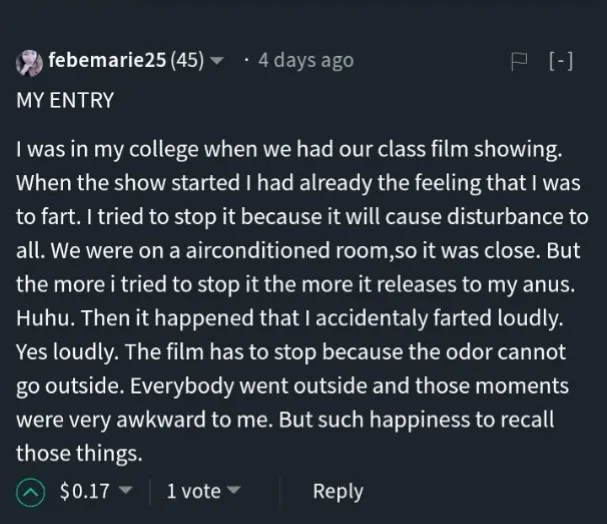The width and height of the screenshot is (607, 524).
Task: Click the word "airconditioned" in the comment
Action: [258, 250]
